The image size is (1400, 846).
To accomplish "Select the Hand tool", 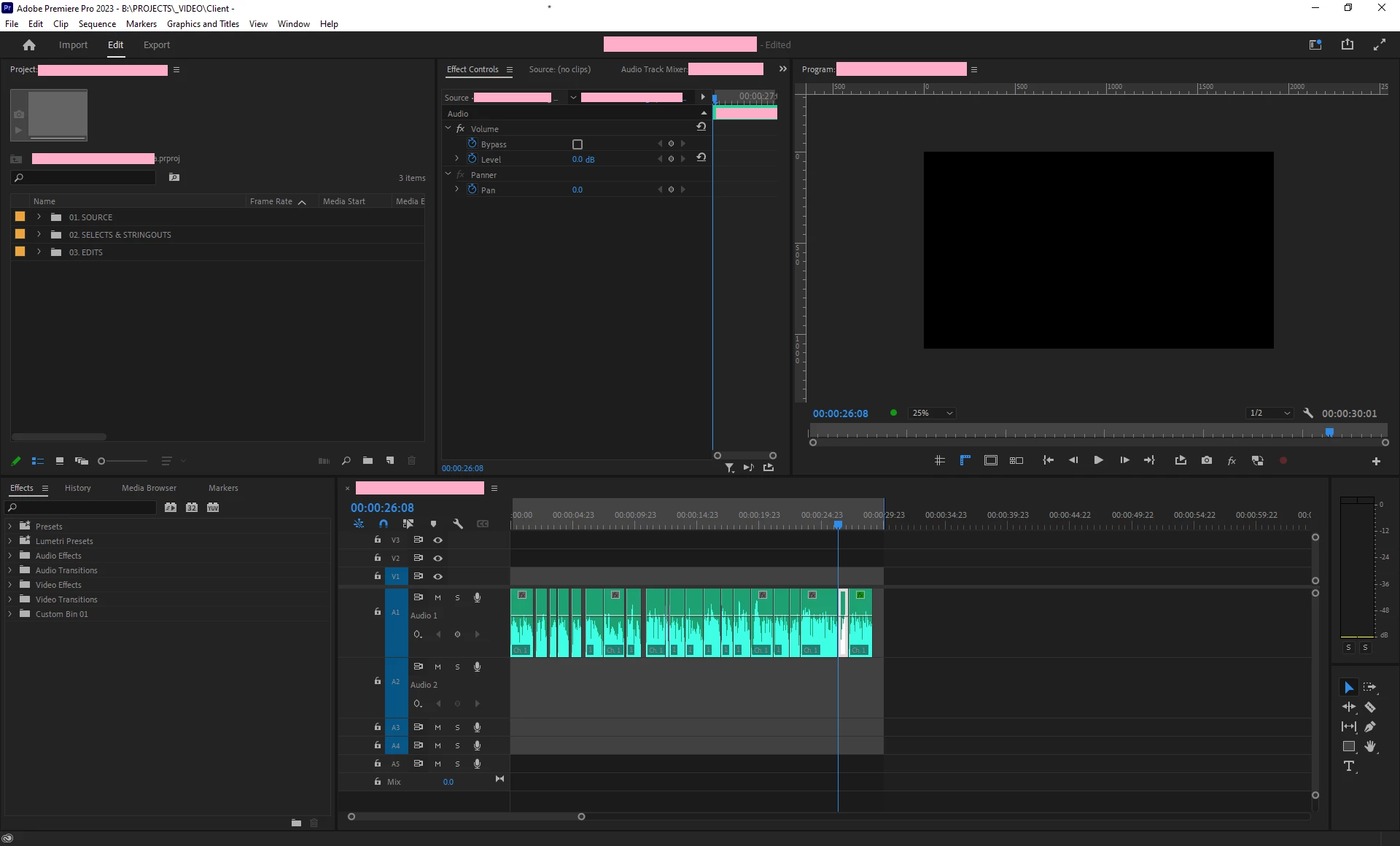I will click(x=1370, y=746).
